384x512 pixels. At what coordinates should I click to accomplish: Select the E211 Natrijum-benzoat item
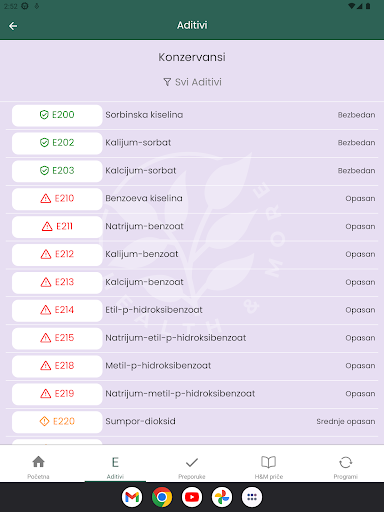click(192, 227)
